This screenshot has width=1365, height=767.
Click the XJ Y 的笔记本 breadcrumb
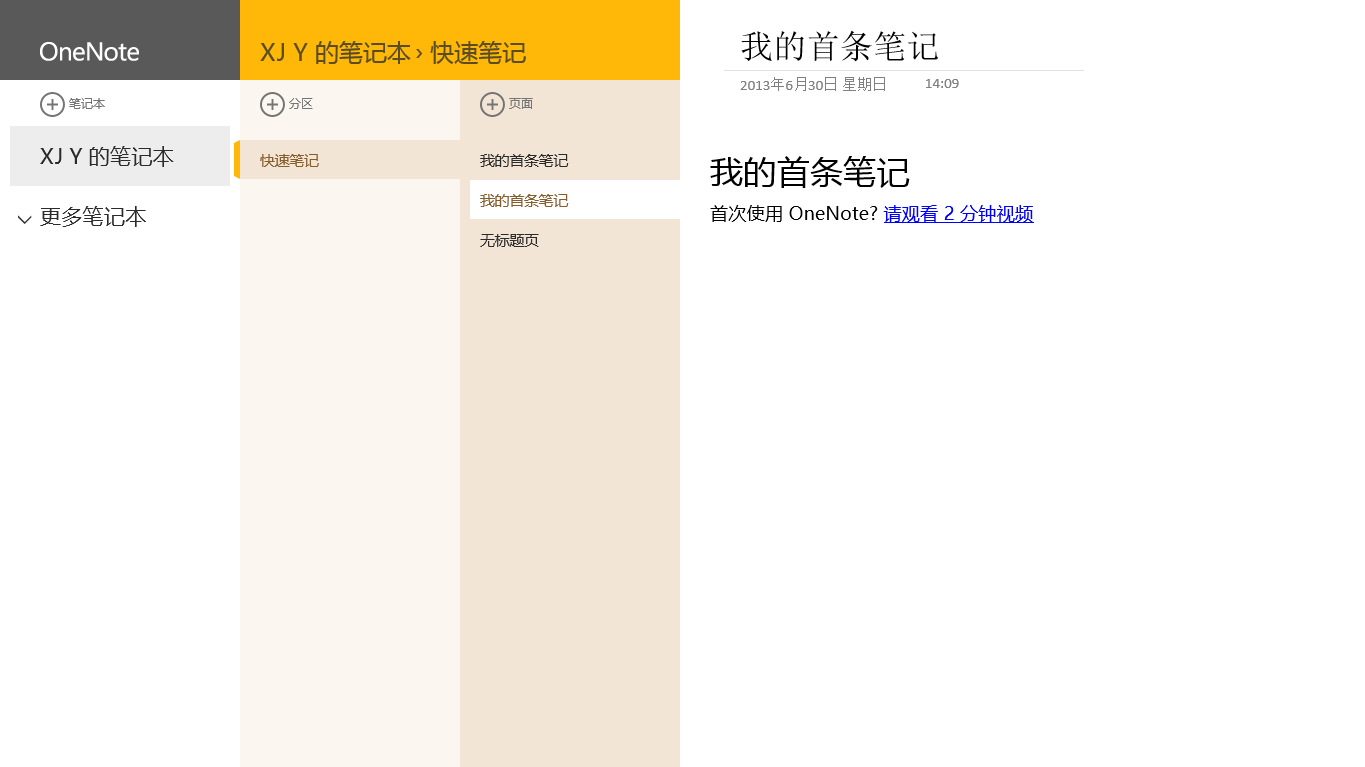click(x=335, y=53)
